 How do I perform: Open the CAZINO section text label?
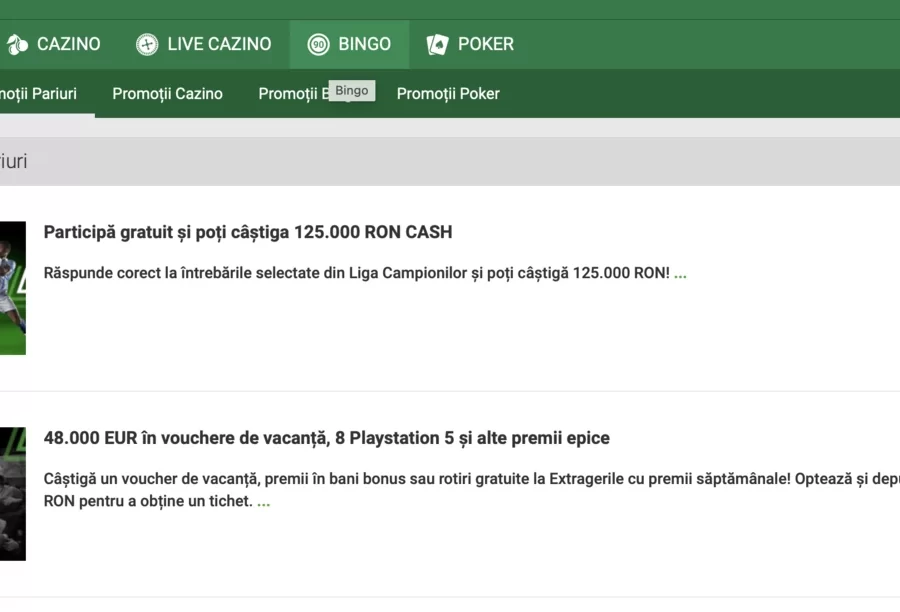click(69, 44)
